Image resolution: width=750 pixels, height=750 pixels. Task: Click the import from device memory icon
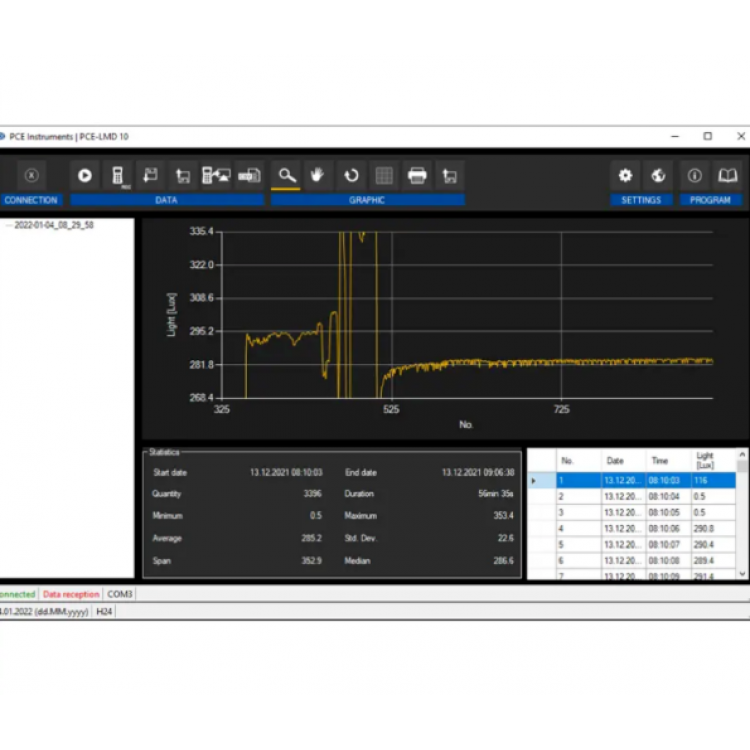coord(216,176)
